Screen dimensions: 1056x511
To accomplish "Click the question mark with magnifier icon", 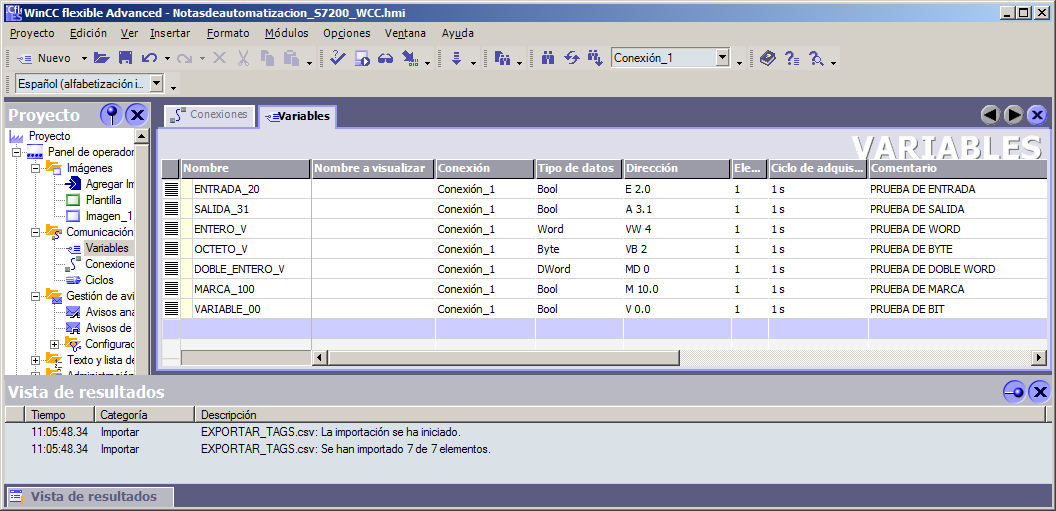I will coord(816,59).
